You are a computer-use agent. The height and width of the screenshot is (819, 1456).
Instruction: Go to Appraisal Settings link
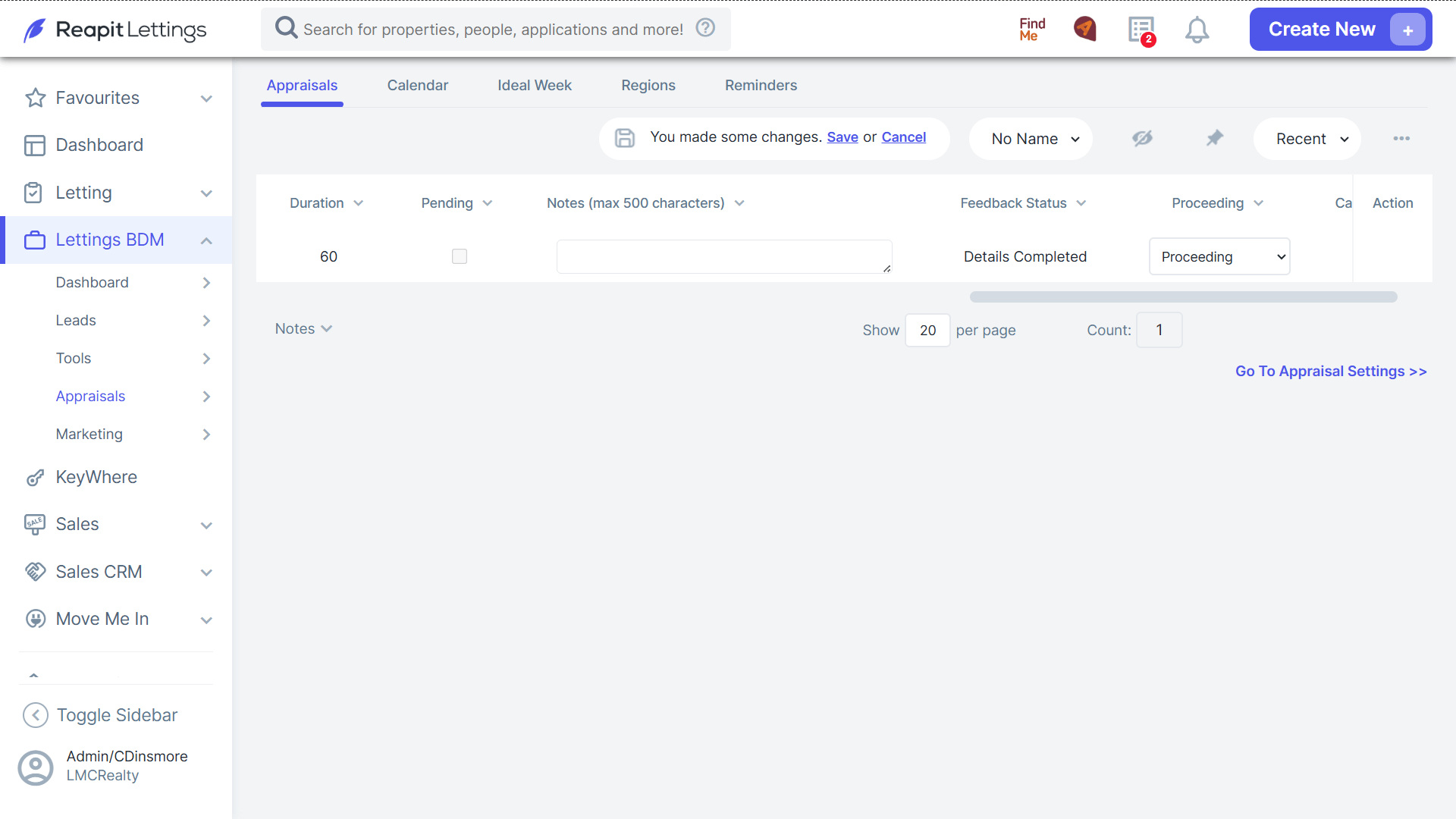tap(1331, 371)
